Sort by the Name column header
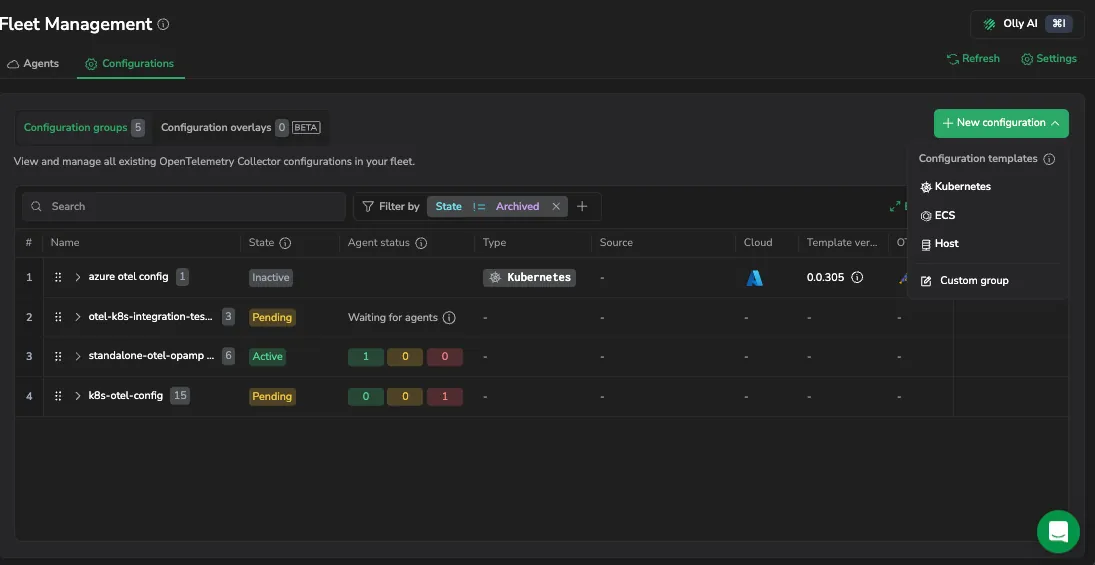 pos(65,243)
